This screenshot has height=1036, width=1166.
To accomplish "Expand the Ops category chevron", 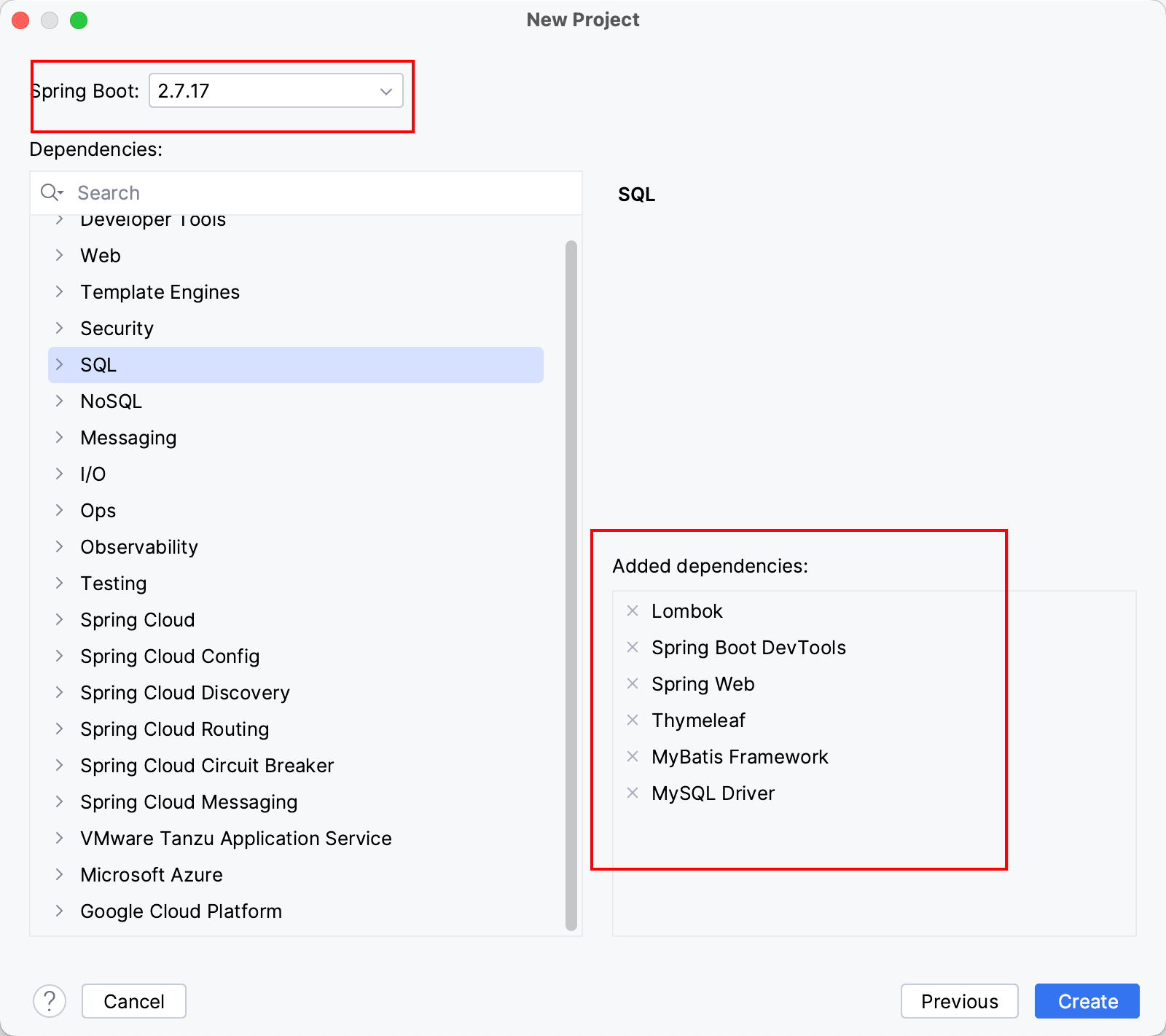I will coord(60,510).
